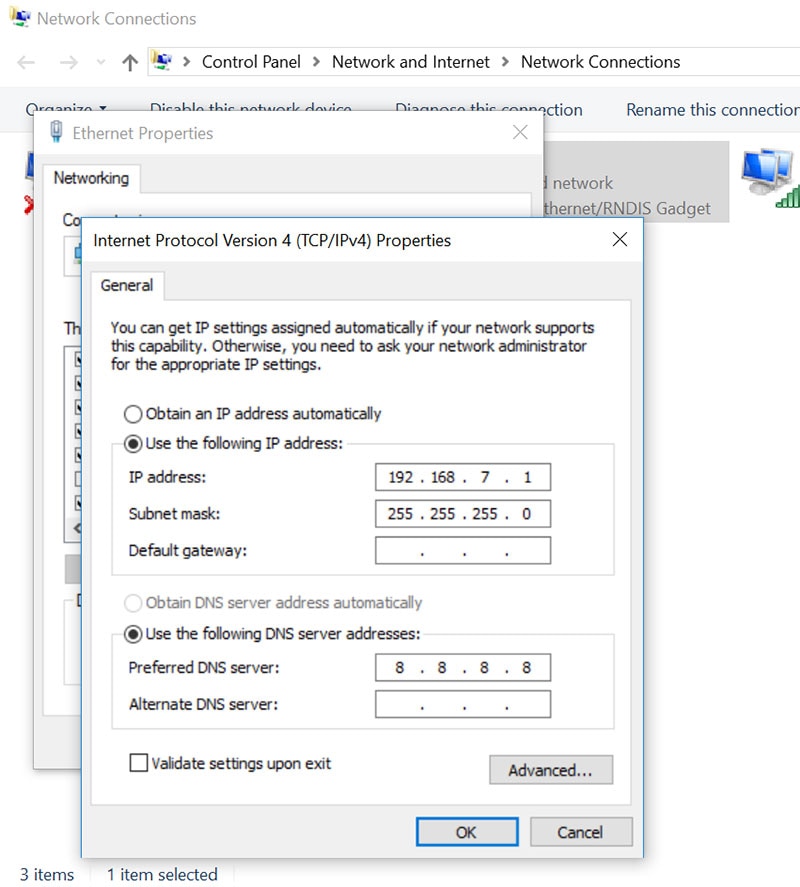
Task: Expand chevron after Control Panel breadcrumb
Action: tap(316, 62)
